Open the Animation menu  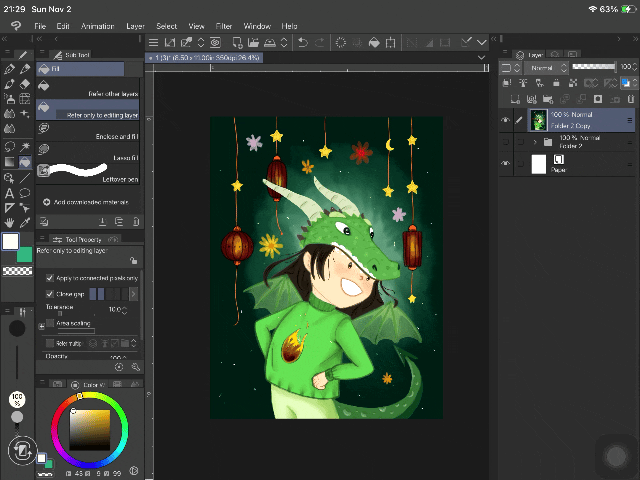97,25
